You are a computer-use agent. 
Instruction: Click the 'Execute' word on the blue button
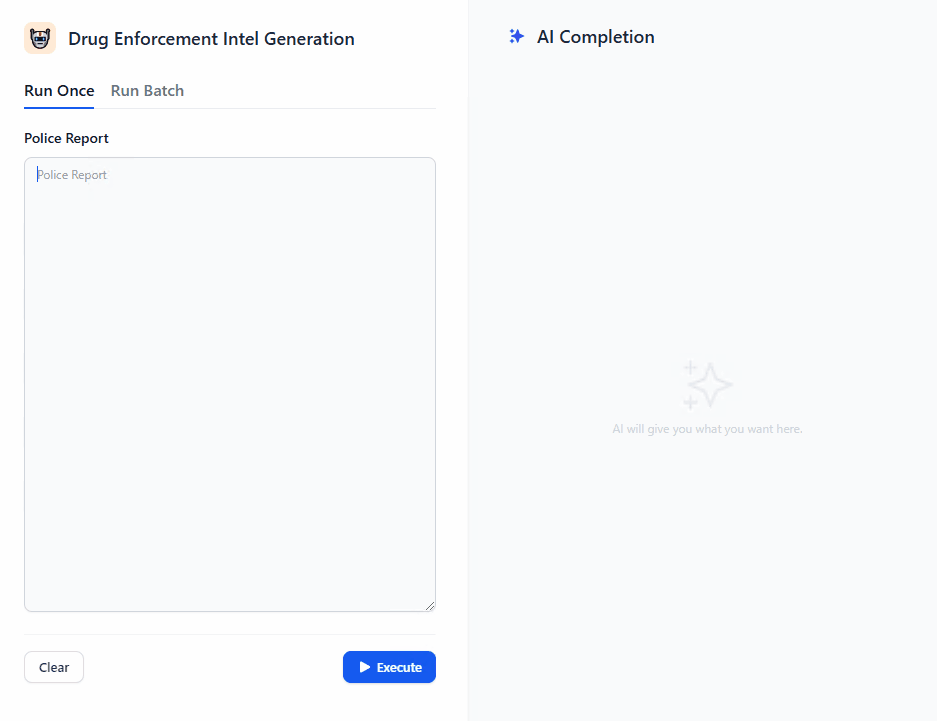399,667
